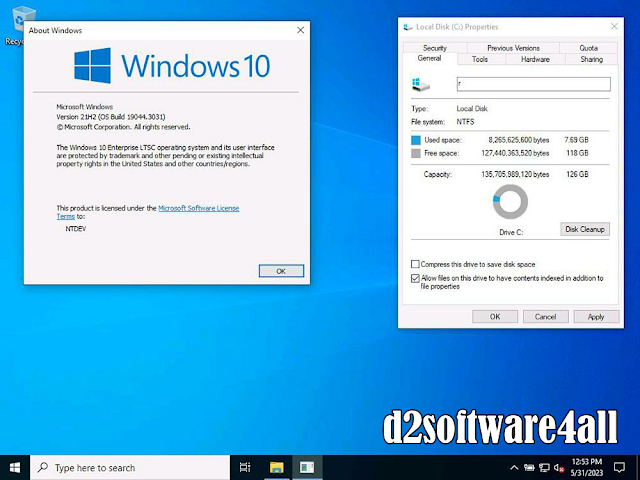Show hidden system tray icons
Viewport: 640px width, 480px height.
tap(514, 468)
